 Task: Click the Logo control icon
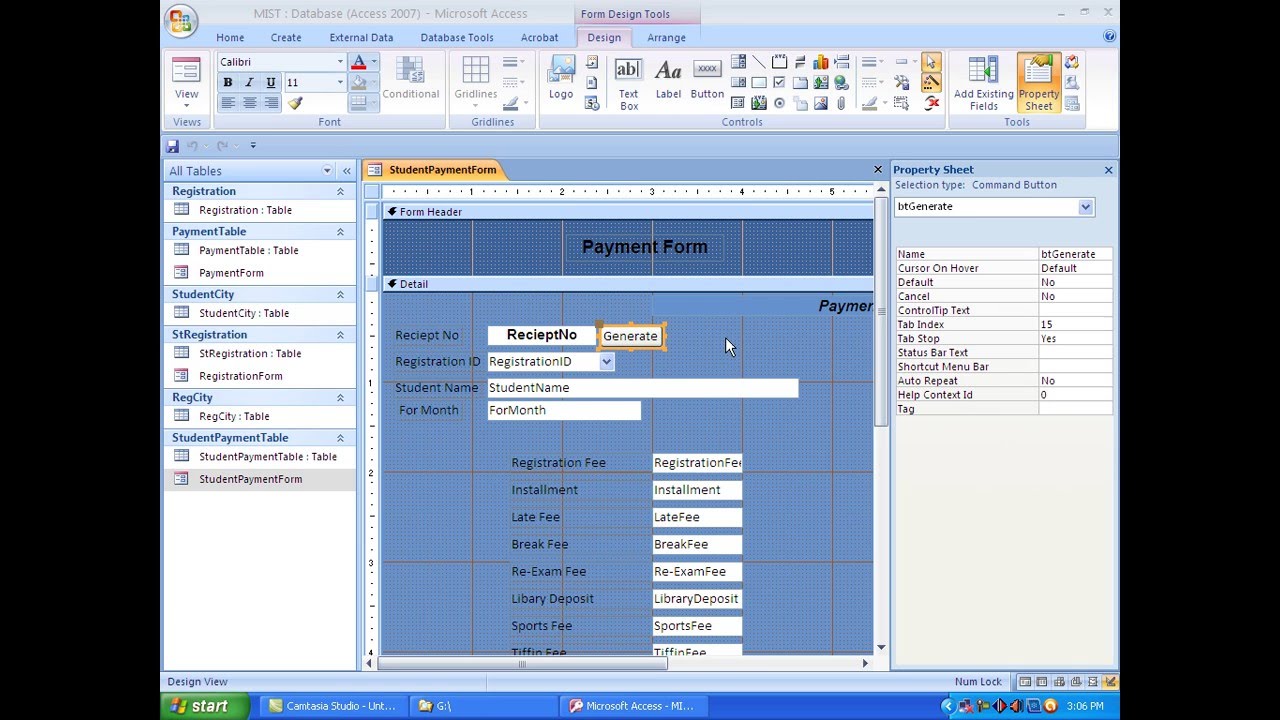coord(561,79)
